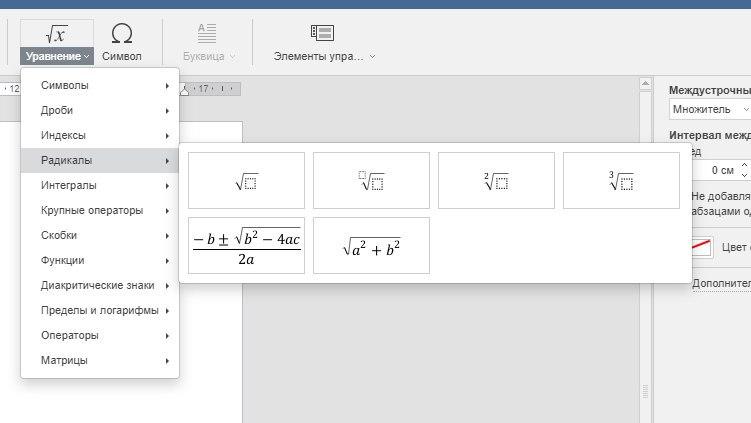
Task: Insert the square root of a²+b² equation
Action: click(371, 245)
